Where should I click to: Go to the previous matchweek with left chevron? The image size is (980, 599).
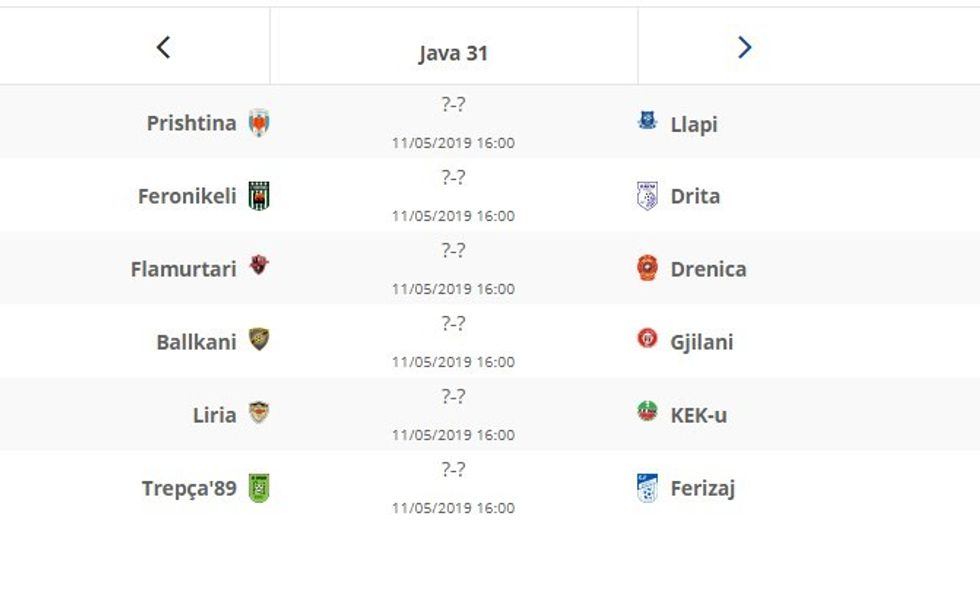163,45
